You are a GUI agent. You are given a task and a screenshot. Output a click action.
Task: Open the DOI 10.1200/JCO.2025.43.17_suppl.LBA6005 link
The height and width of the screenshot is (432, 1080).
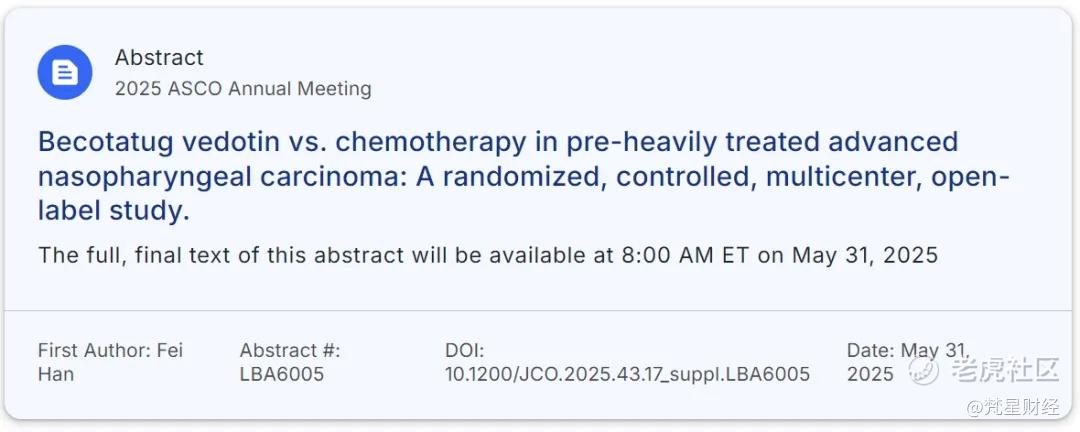coord(627,374)
